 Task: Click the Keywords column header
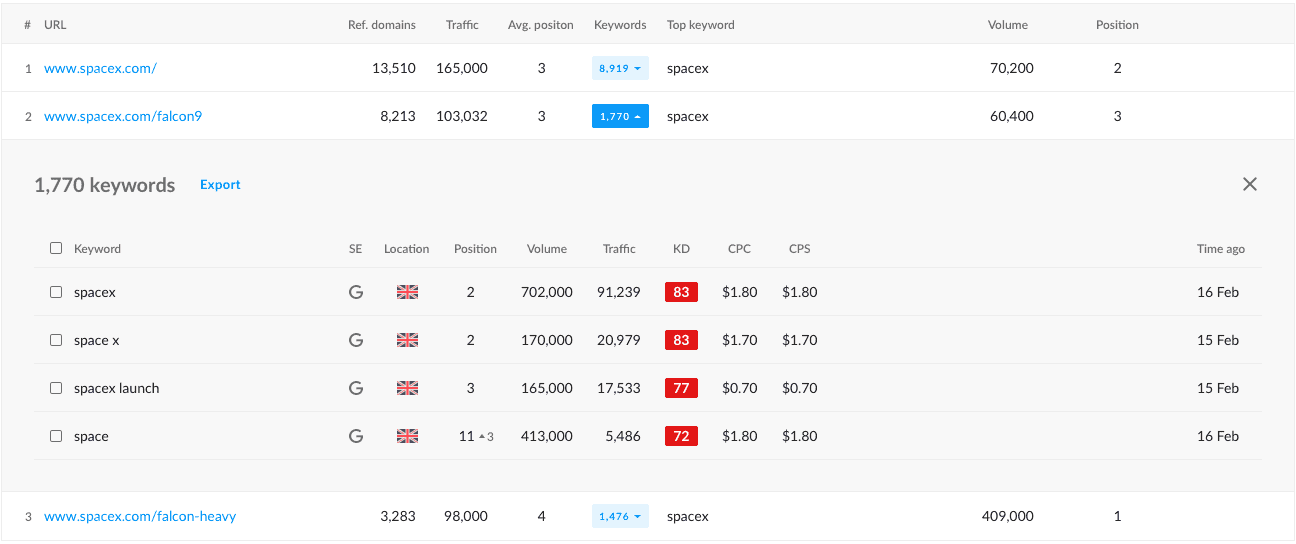tap(620, 25)
